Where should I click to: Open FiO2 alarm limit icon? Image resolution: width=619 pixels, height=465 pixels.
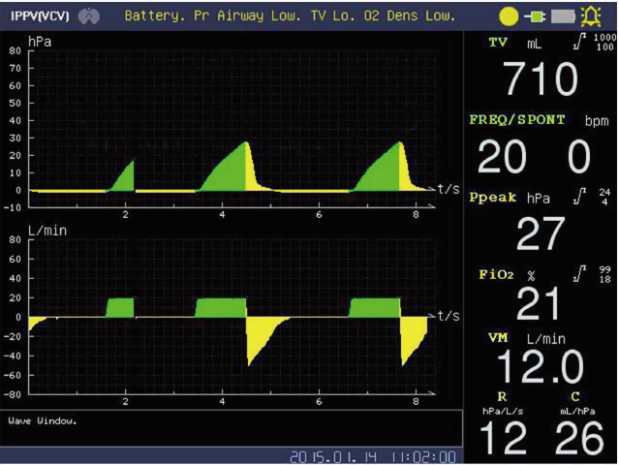[x=579, y=274]
